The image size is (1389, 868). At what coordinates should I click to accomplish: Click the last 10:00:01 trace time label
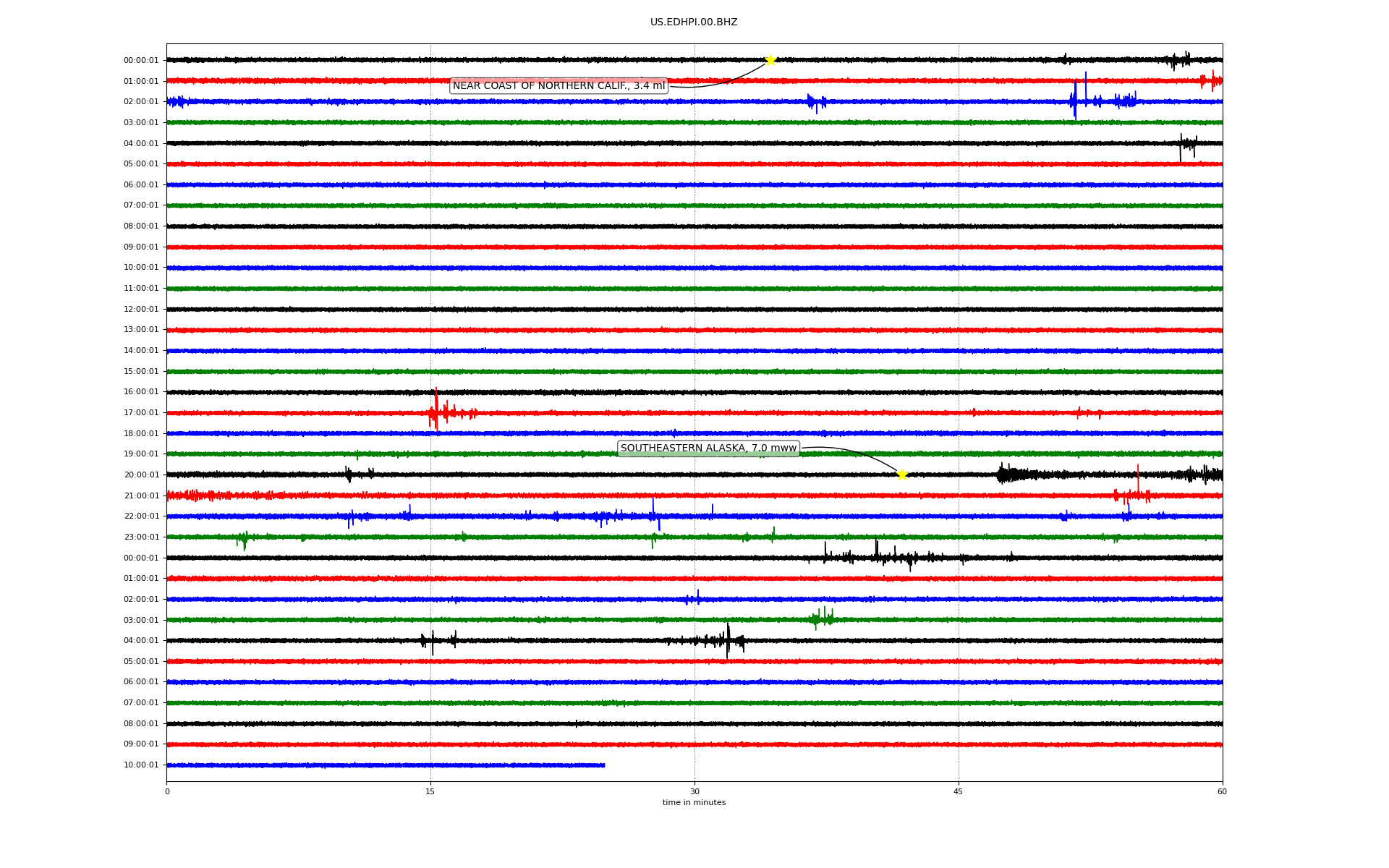[141, 765]
